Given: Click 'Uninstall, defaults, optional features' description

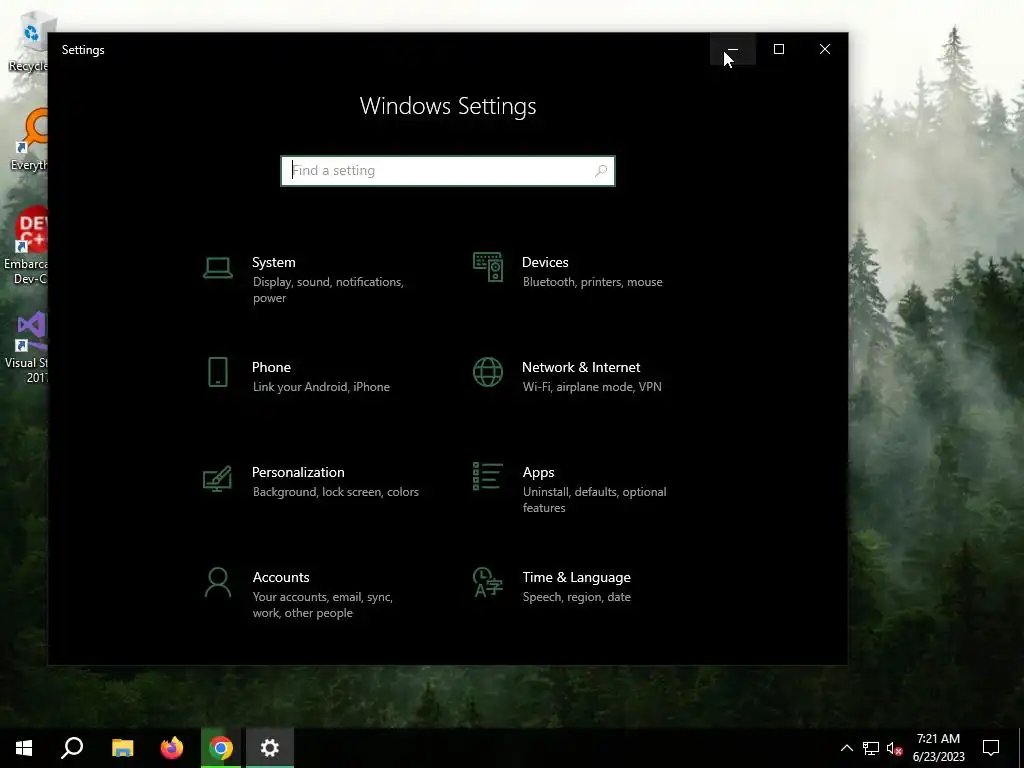Looking at the screenshot, I should click(594, 500).
